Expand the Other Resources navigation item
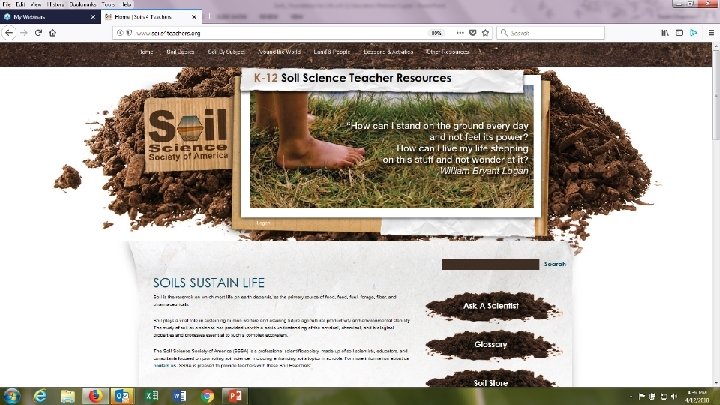The height and width of the screenshot is (405, 720). (447, 52)
